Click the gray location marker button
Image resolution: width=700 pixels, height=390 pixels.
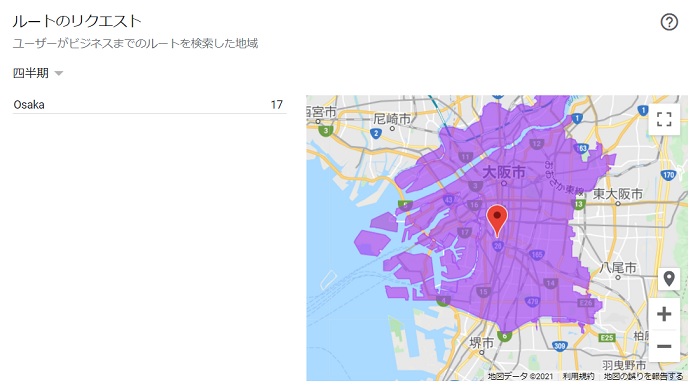click(669, 278)
